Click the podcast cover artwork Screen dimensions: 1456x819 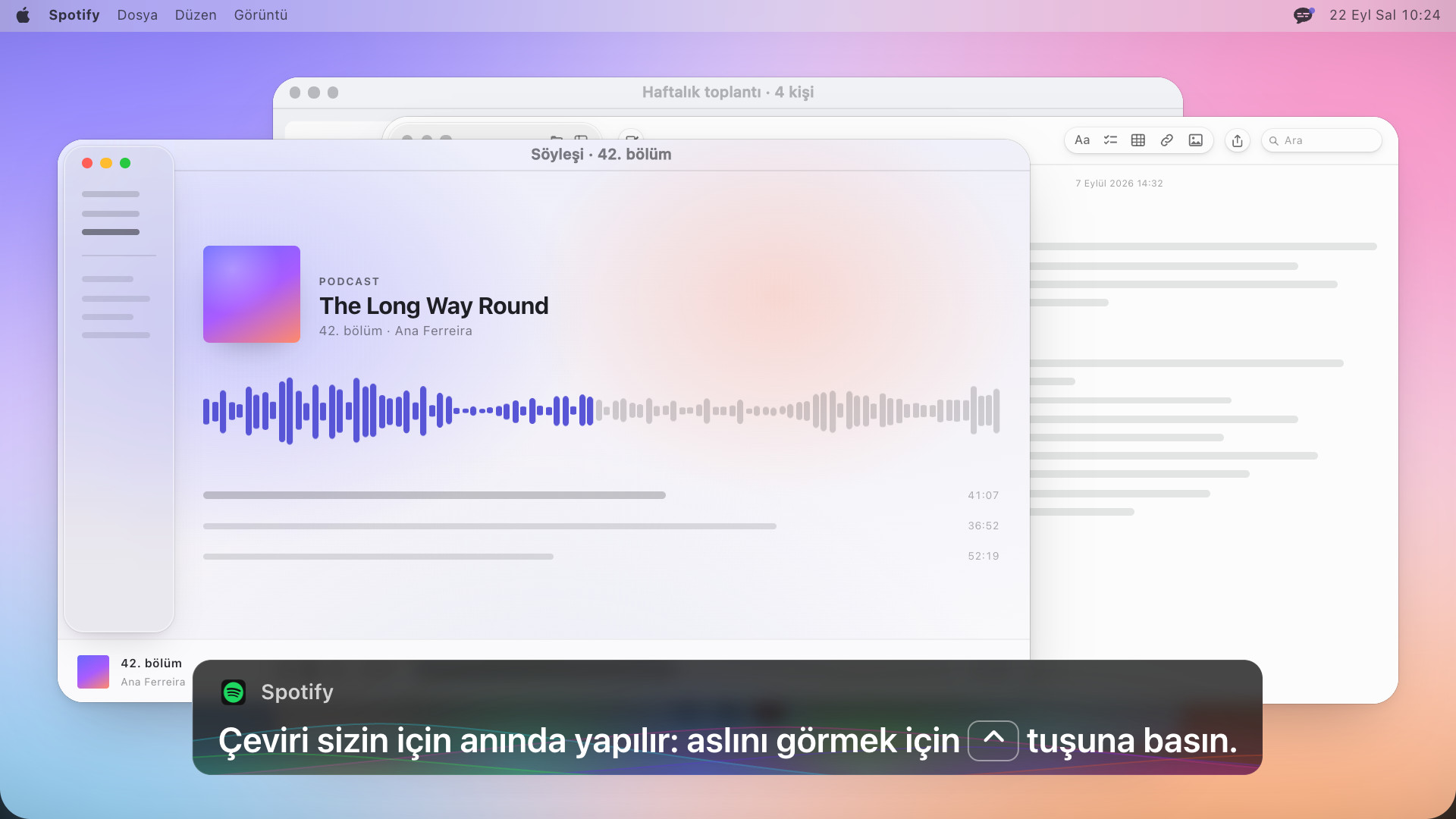[252, 294]
